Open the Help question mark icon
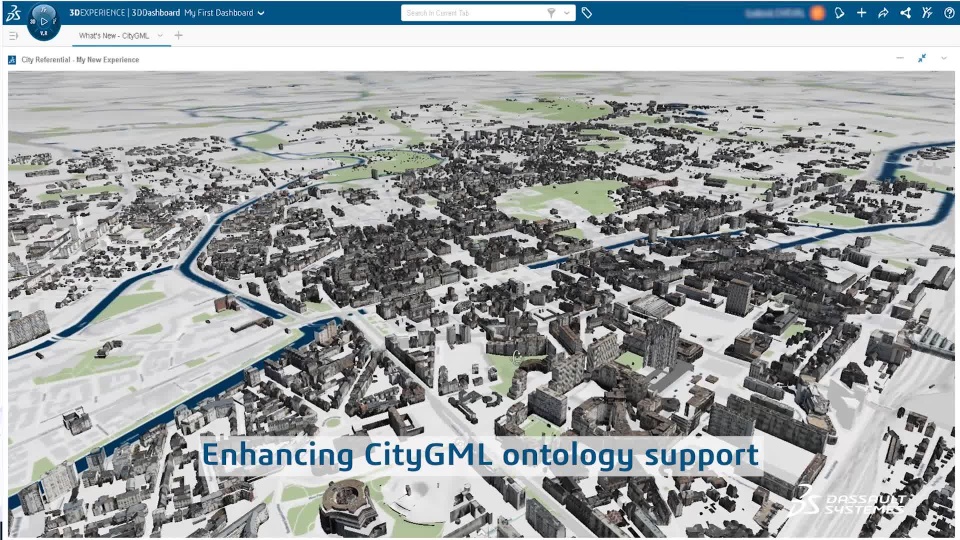 coord(949,13)
